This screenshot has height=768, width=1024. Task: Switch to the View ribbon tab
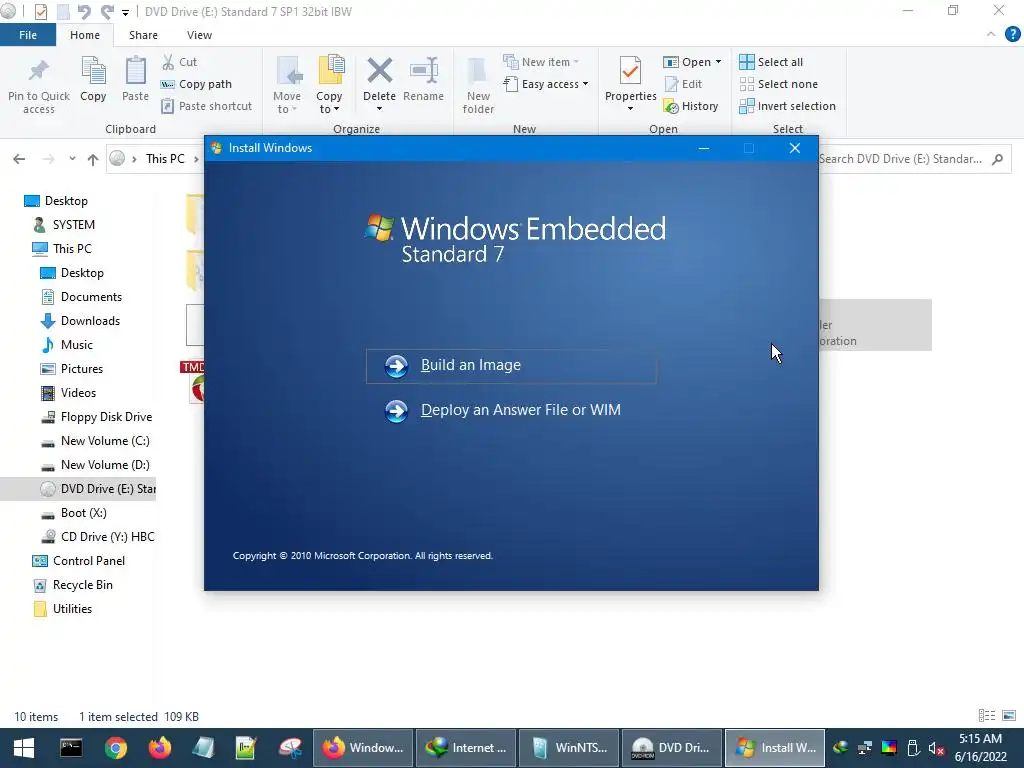199,35
